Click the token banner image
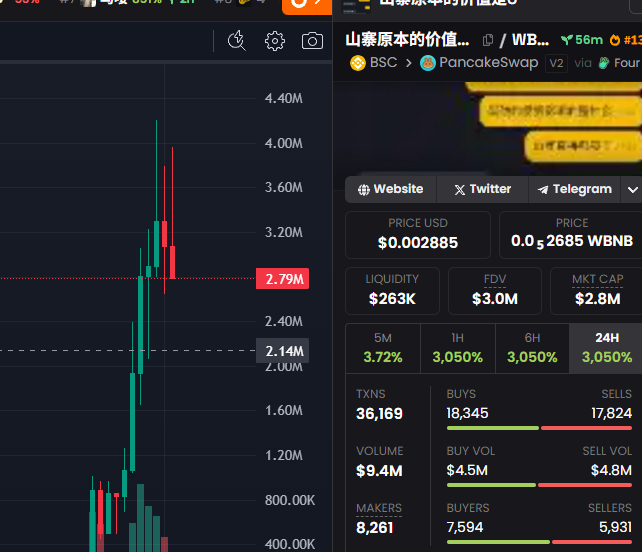 point(488,129)
